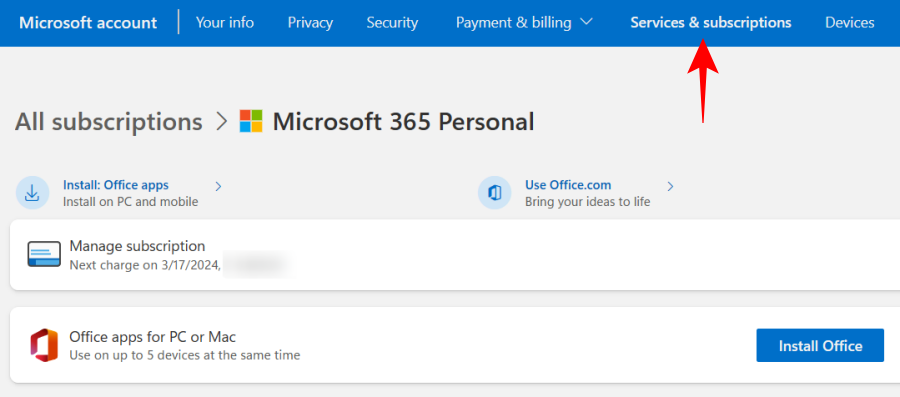The width and height of the screenshot is (900, 397).
Task: Open the Privacy tab
Action: [310, 23]
